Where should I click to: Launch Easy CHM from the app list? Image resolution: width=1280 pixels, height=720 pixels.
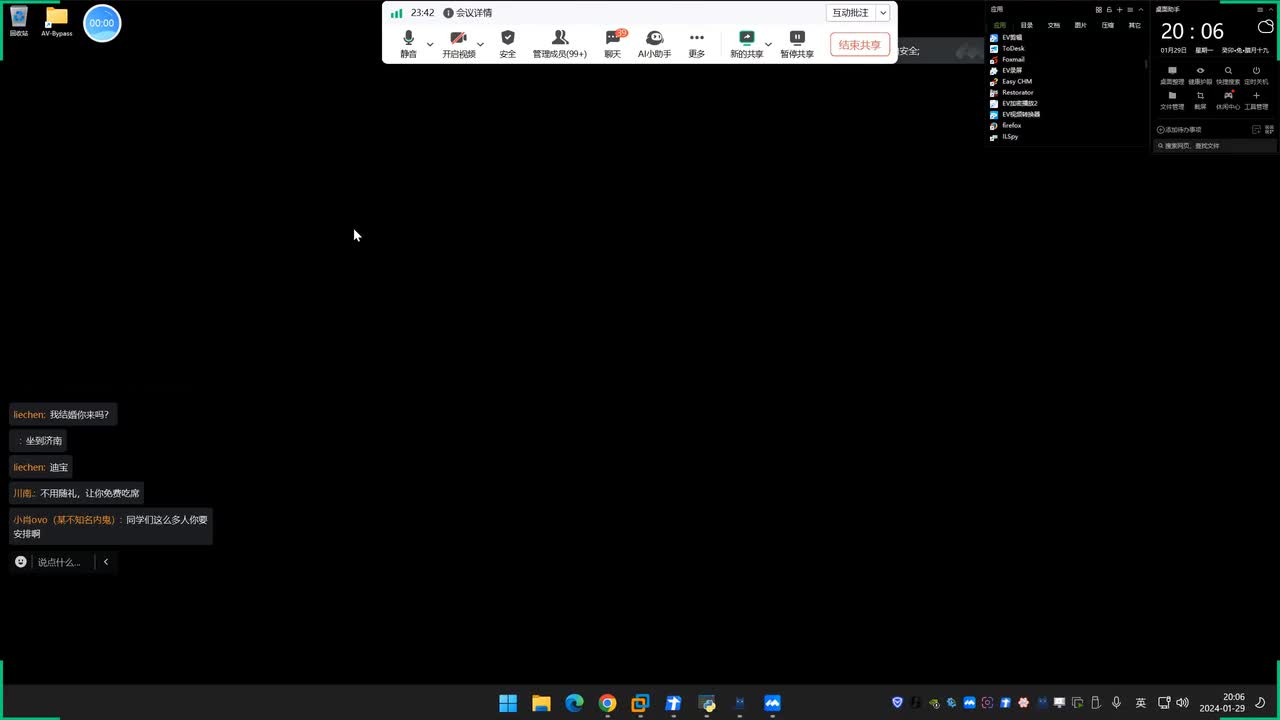click(1011, 81)
